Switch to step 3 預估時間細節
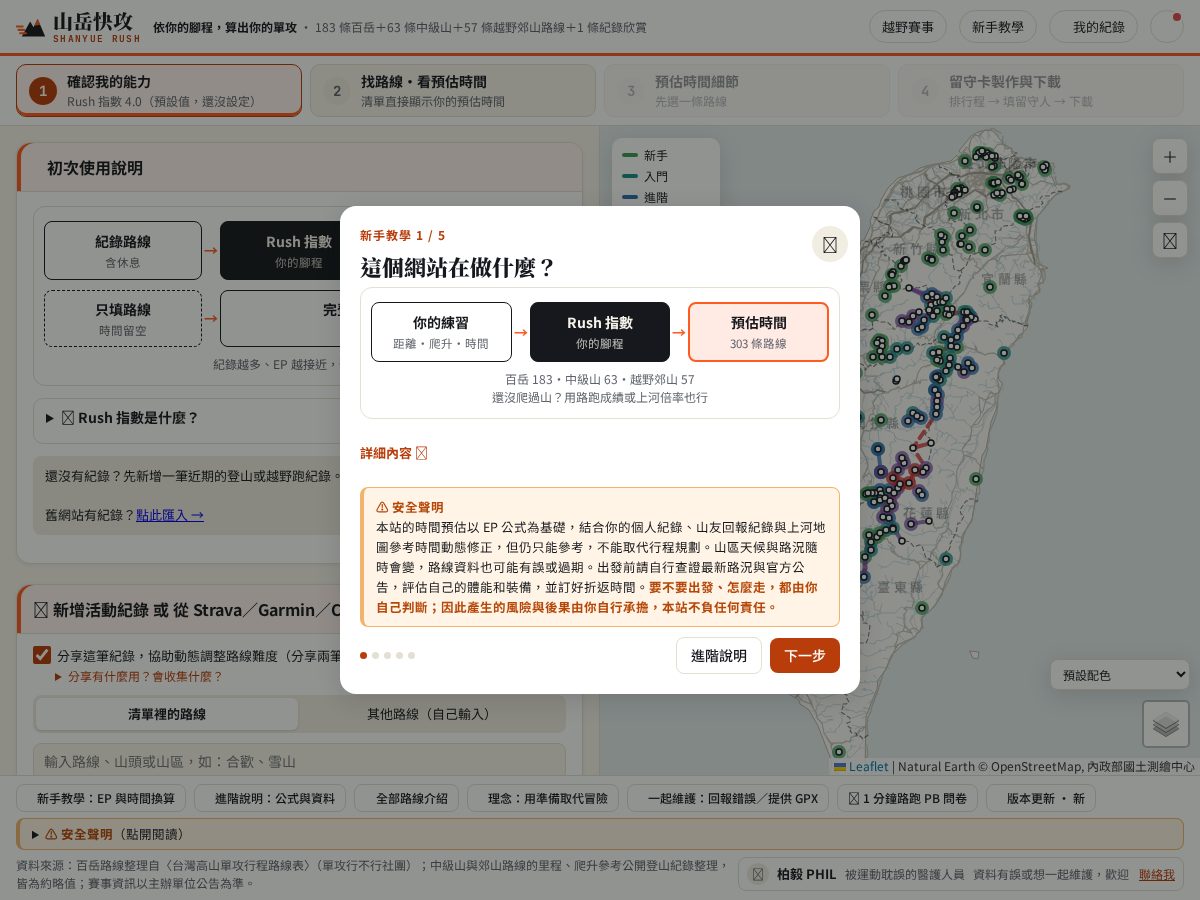The image size is (1200, 900). coord(746,91)
